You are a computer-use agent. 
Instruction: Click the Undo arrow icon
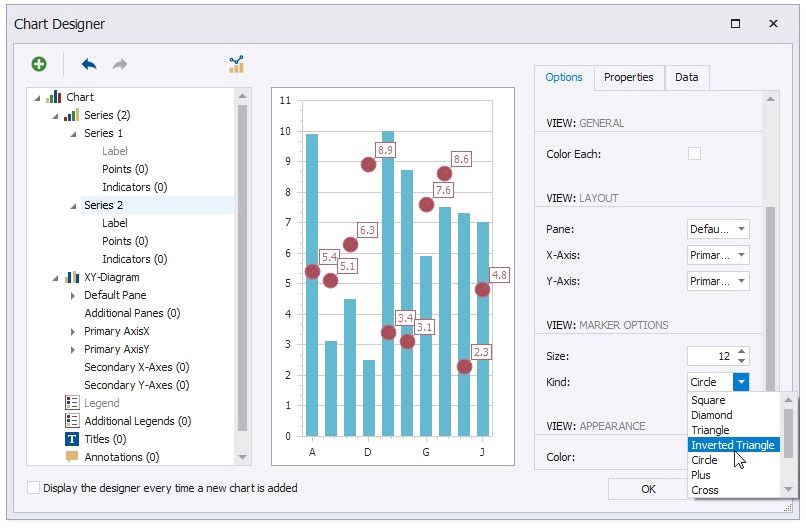pyautogui.click(x=89, y=65)
